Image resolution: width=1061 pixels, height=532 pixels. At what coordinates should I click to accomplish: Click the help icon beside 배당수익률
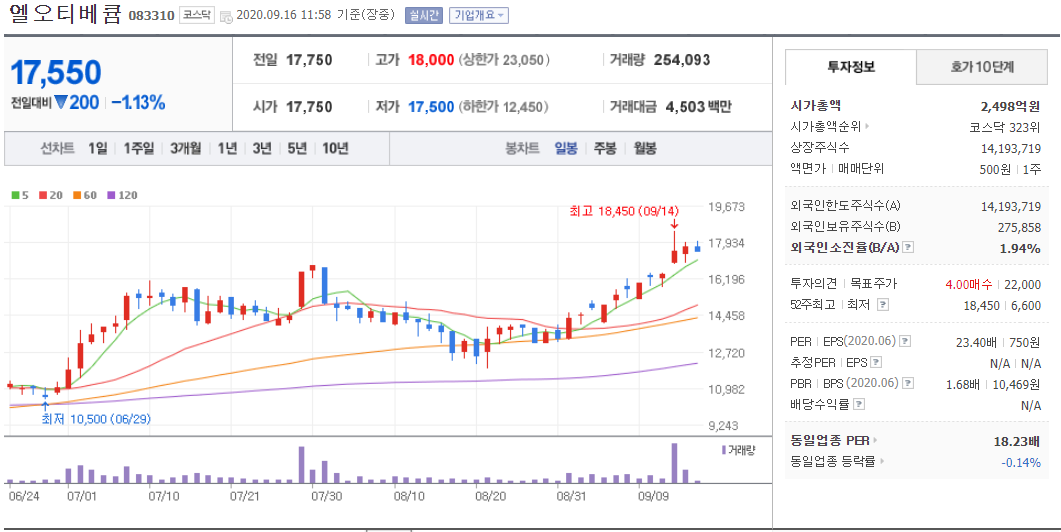pos(859,405)
